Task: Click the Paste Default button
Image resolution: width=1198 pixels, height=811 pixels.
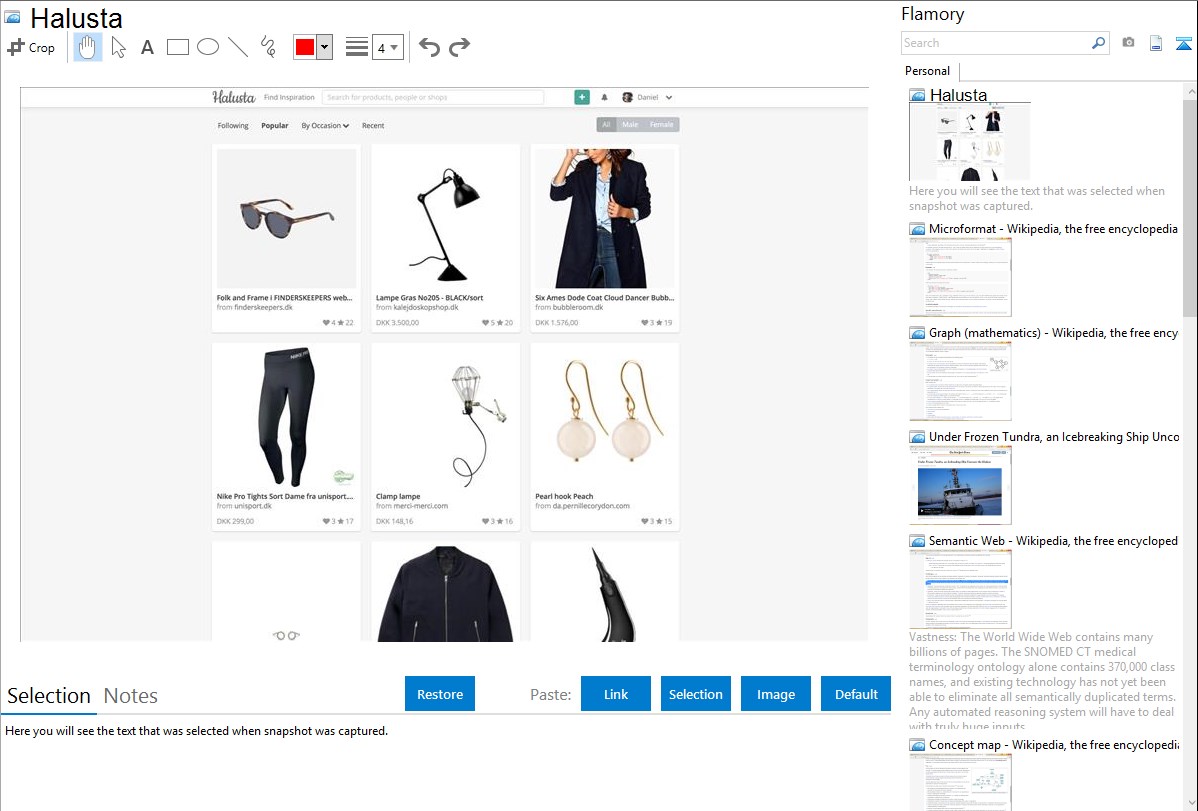Action: [856, 694]
